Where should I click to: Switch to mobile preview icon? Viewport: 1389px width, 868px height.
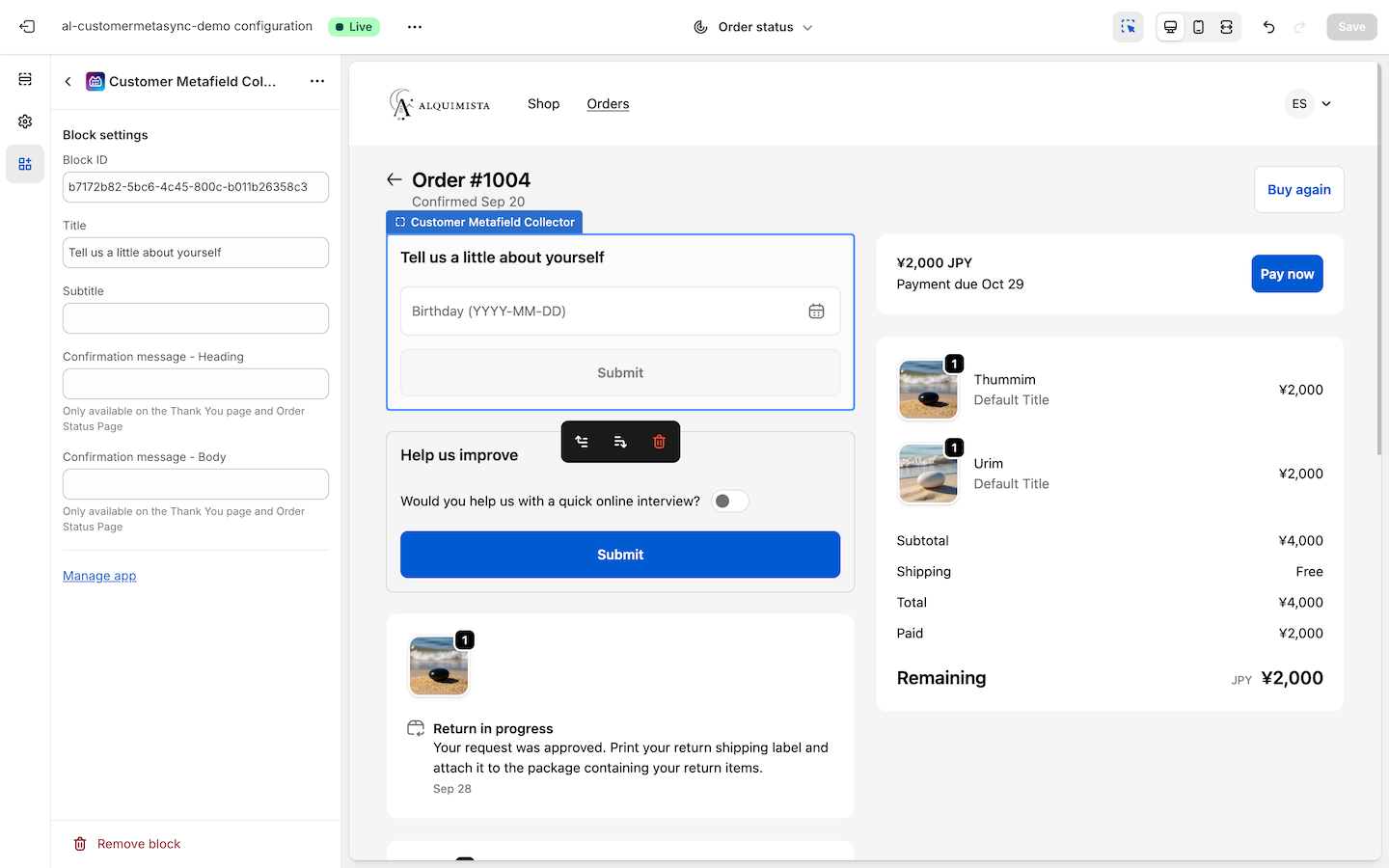click(1198, 26)
